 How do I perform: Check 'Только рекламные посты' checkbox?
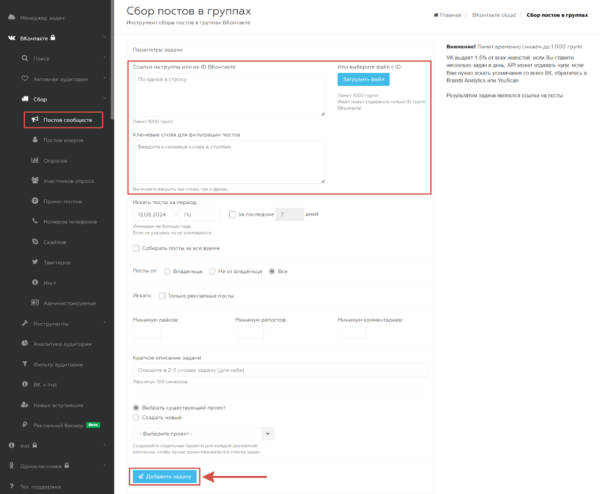point(162,296)
